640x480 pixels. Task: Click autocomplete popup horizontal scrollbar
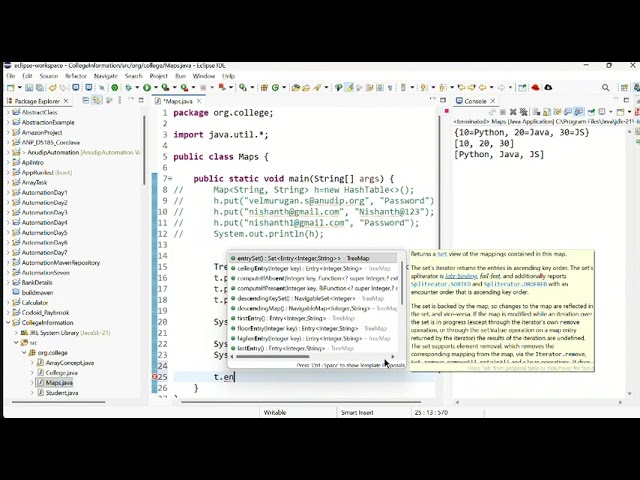tap(273, 356)
